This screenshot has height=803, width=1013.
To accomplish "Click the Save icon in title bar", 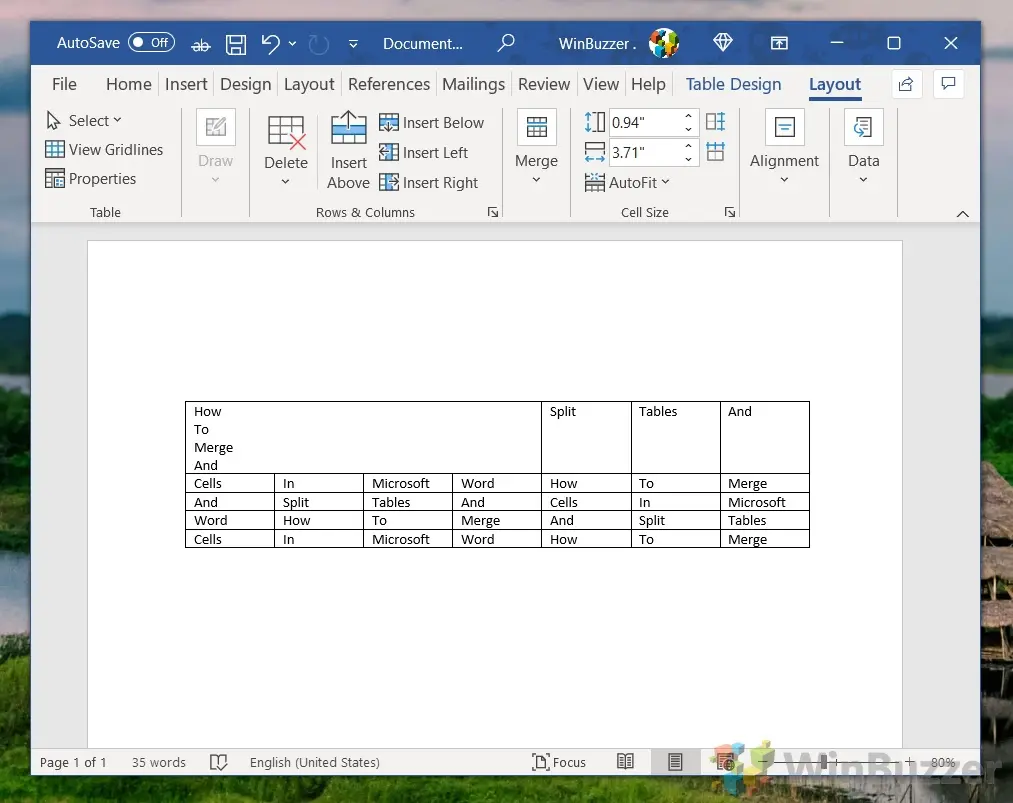I will (x=236, y=43).
